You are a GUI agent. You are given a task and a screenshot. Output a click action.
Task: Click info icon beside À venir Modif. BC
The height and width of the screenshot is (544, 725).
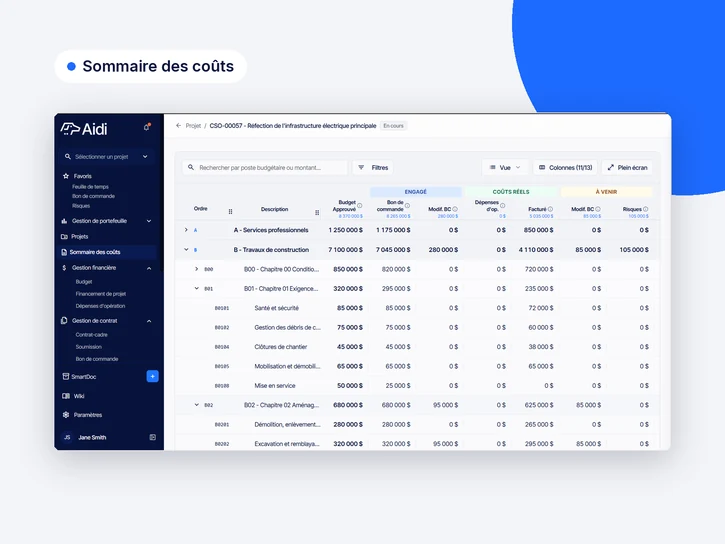tap(598, 209)
